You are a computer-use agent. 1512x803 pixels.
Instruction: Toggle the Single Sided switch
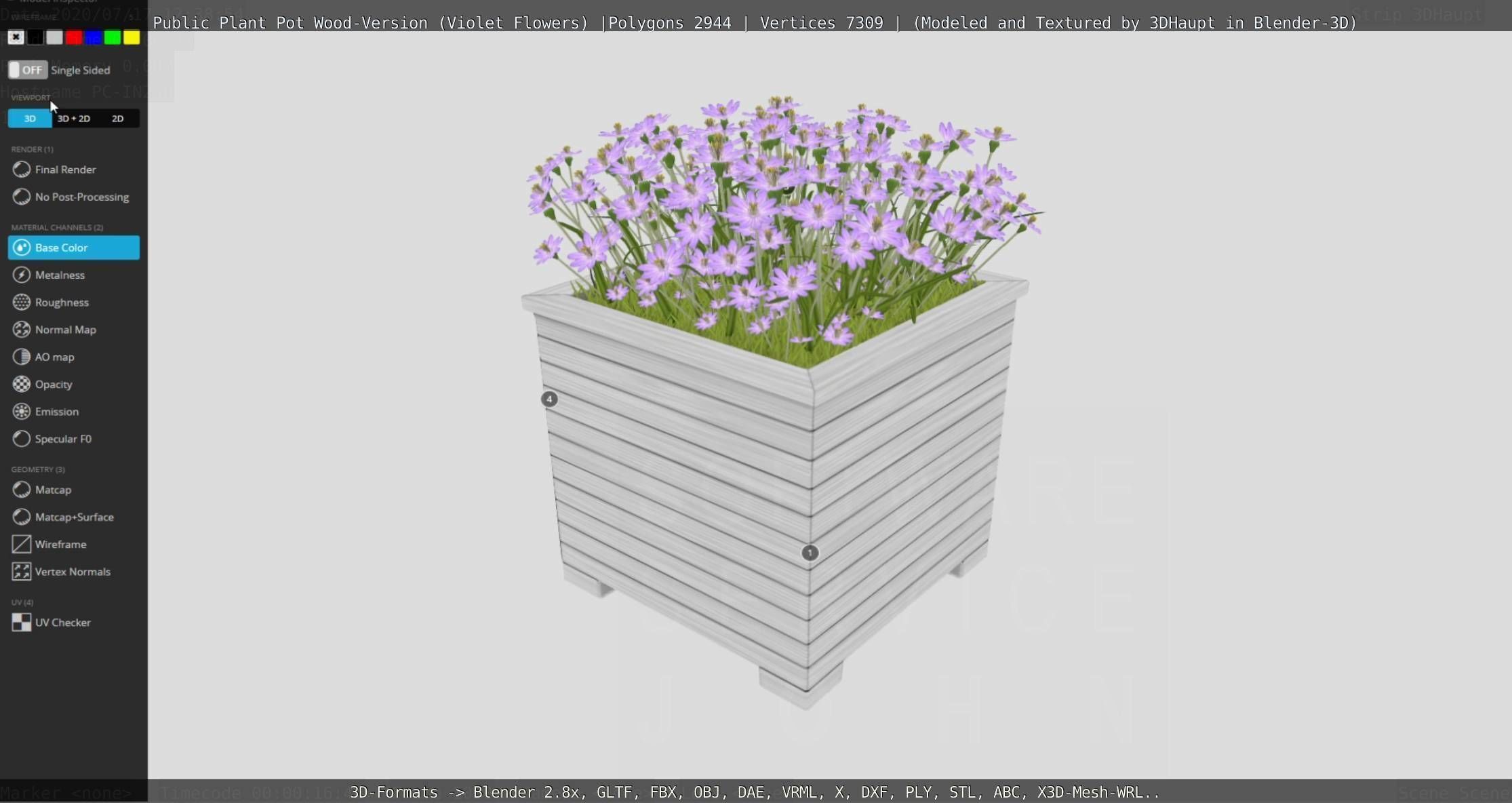[x=27, y=70]
